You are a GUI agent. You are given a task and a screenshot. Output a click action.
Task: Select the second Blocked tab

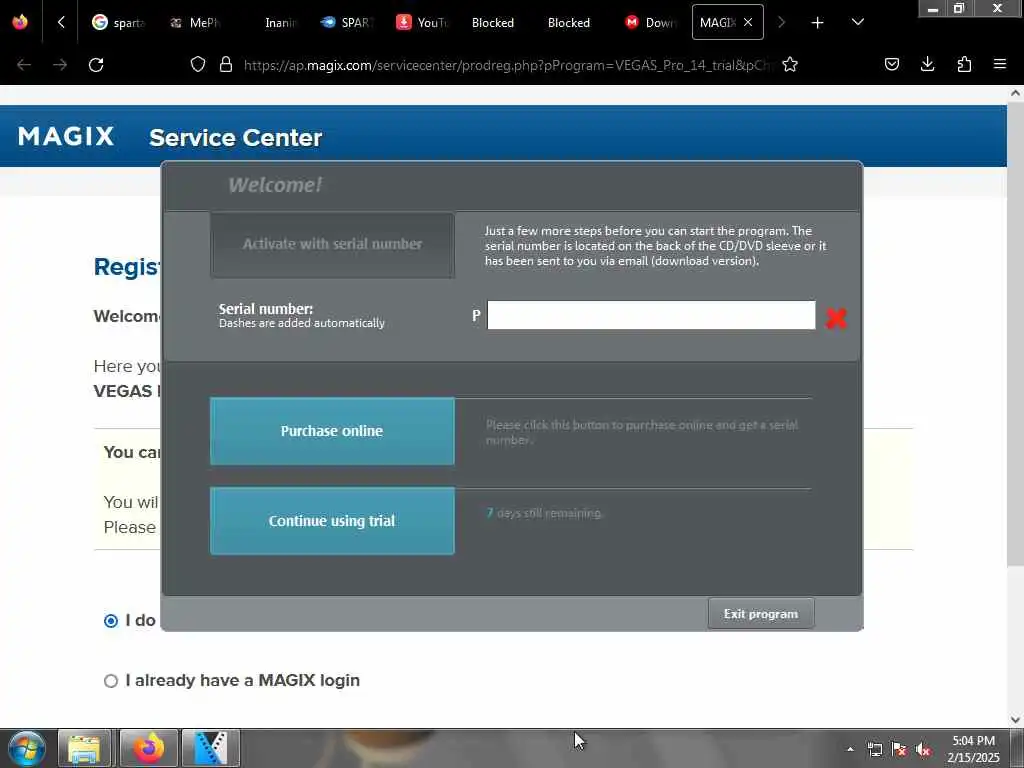click(568, 22)
